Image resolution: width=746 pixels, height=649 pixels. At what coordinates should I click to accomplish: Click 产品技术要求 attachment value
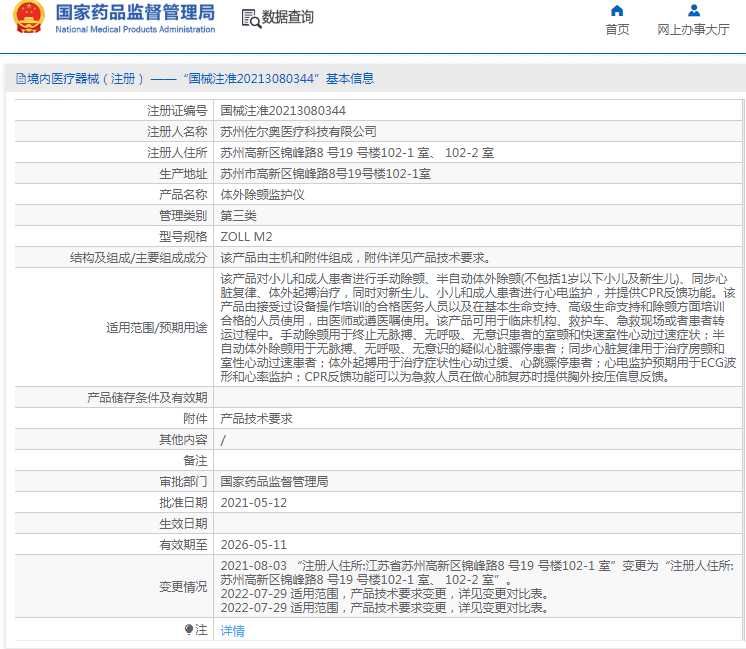click(x=256, y=419)
